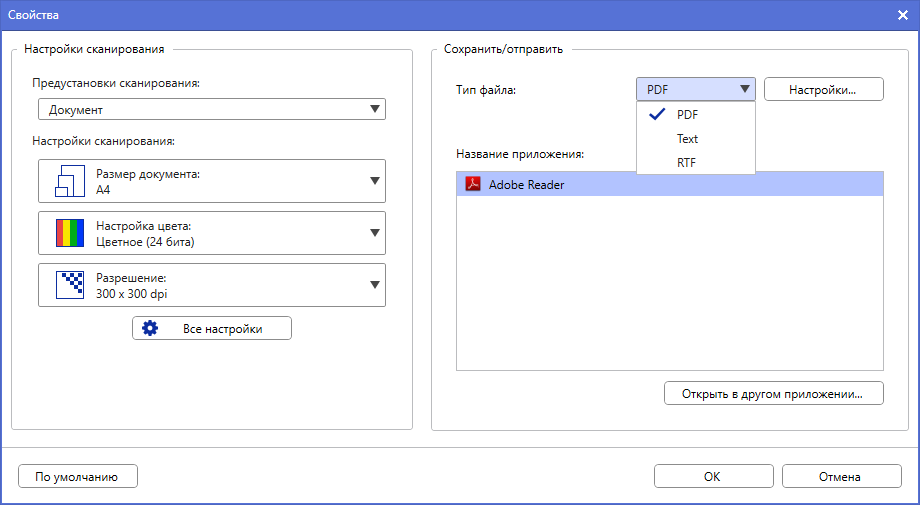Click the arrow beside Разрешение
The width and height of the screenshot is (920, 505).
pos(375,285)
